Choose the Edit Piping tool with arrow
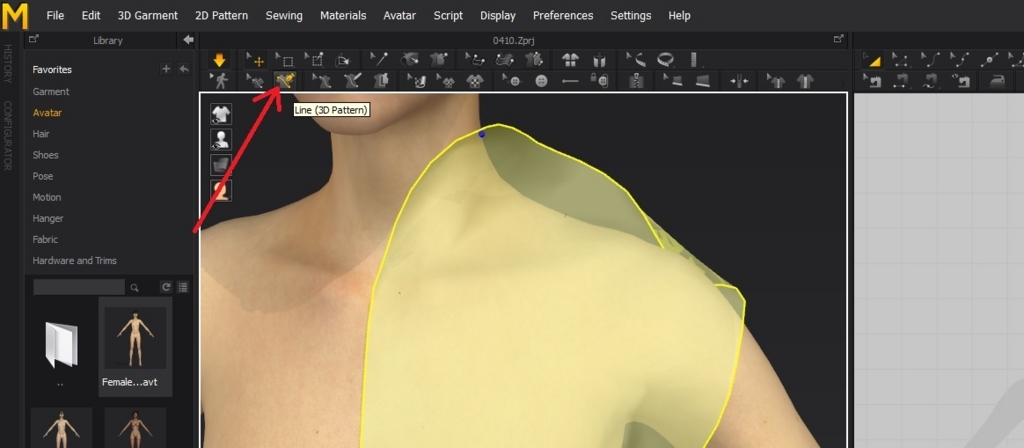1024x448 pixels. pos(673,81)
